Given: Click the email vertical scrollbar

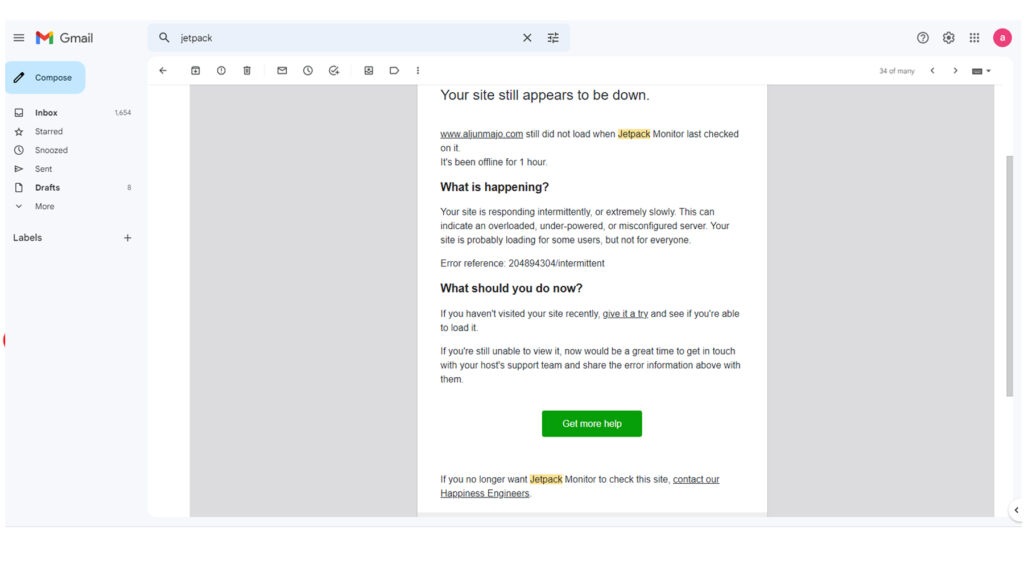Looking at the screenshot, I should [x=1010, y=276].
